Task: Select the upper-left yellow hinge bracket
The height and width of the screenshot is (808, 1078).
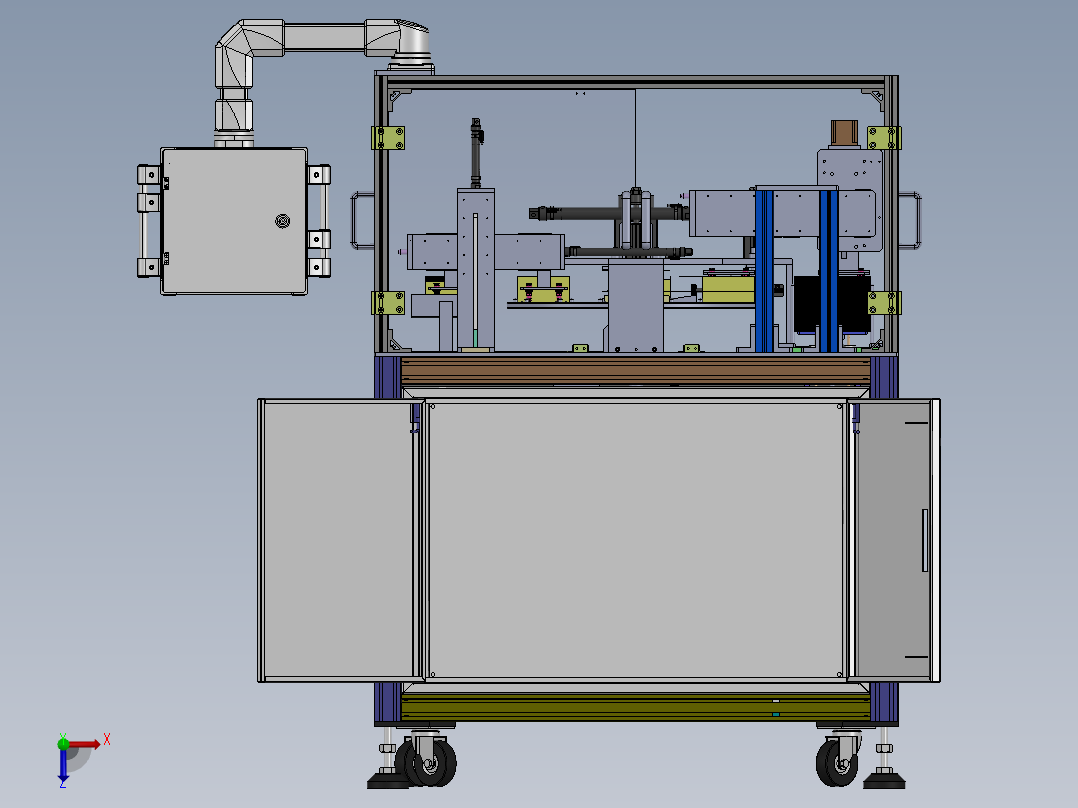Action: (388, 138)
